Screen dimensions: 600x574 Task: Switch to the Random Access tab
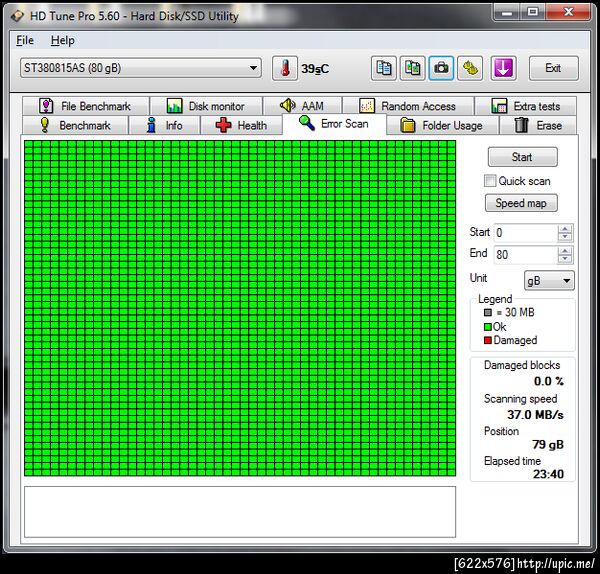[408, 106]
